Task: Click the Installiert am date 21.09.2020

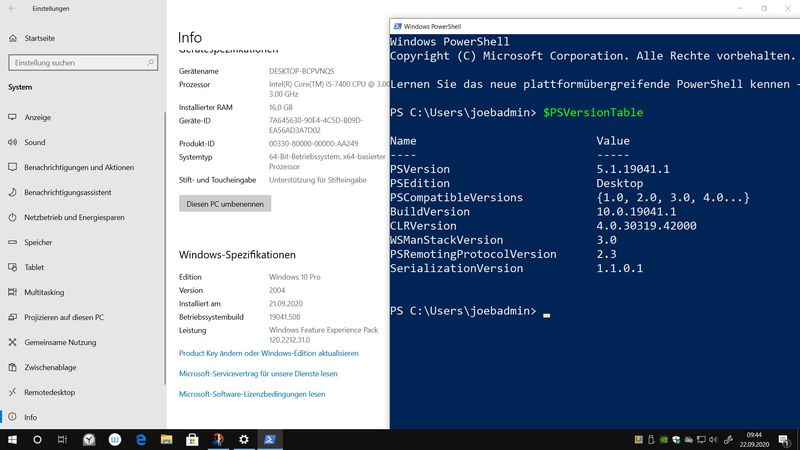Action: pos(286,304)
